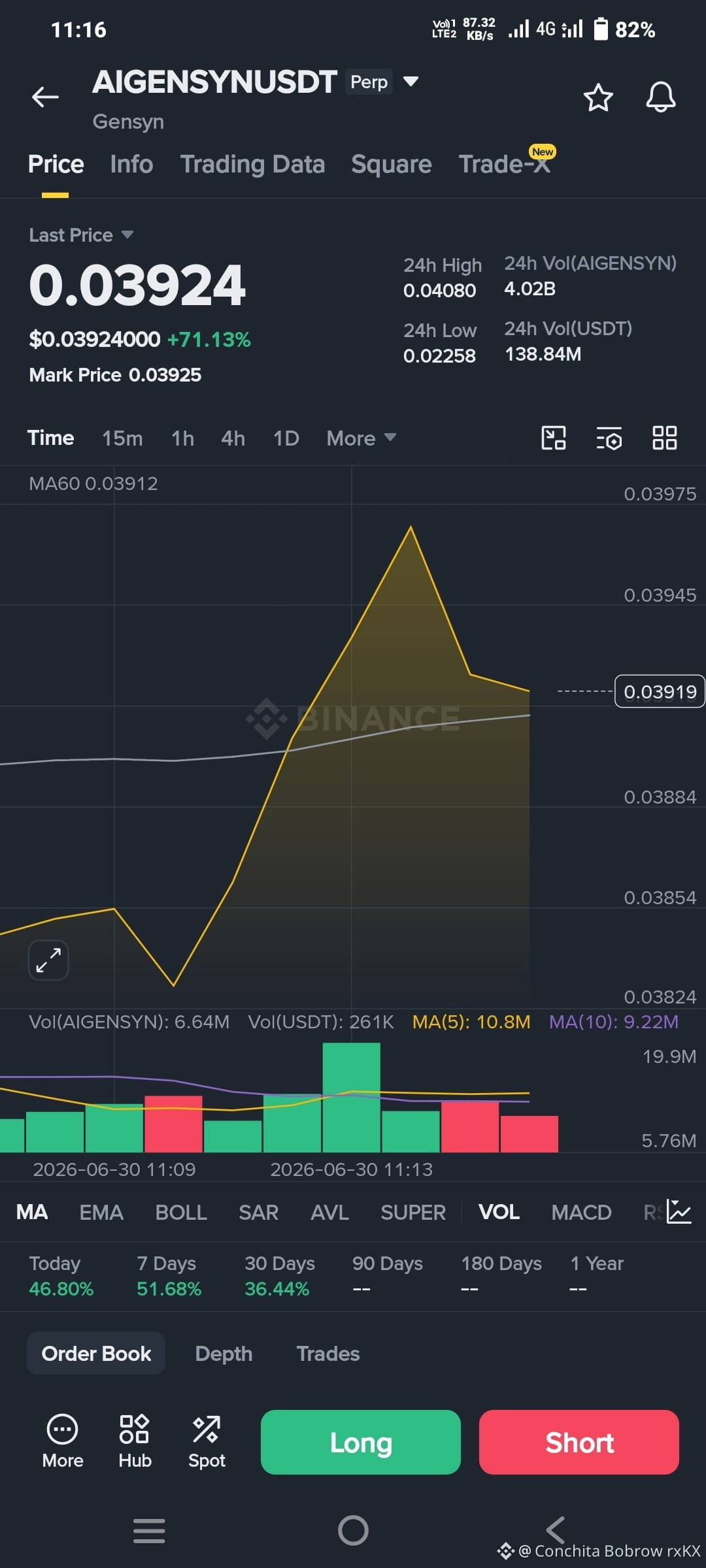
Task: Tap the MA(10): 9.22M label
Action: coord(614,1022)
